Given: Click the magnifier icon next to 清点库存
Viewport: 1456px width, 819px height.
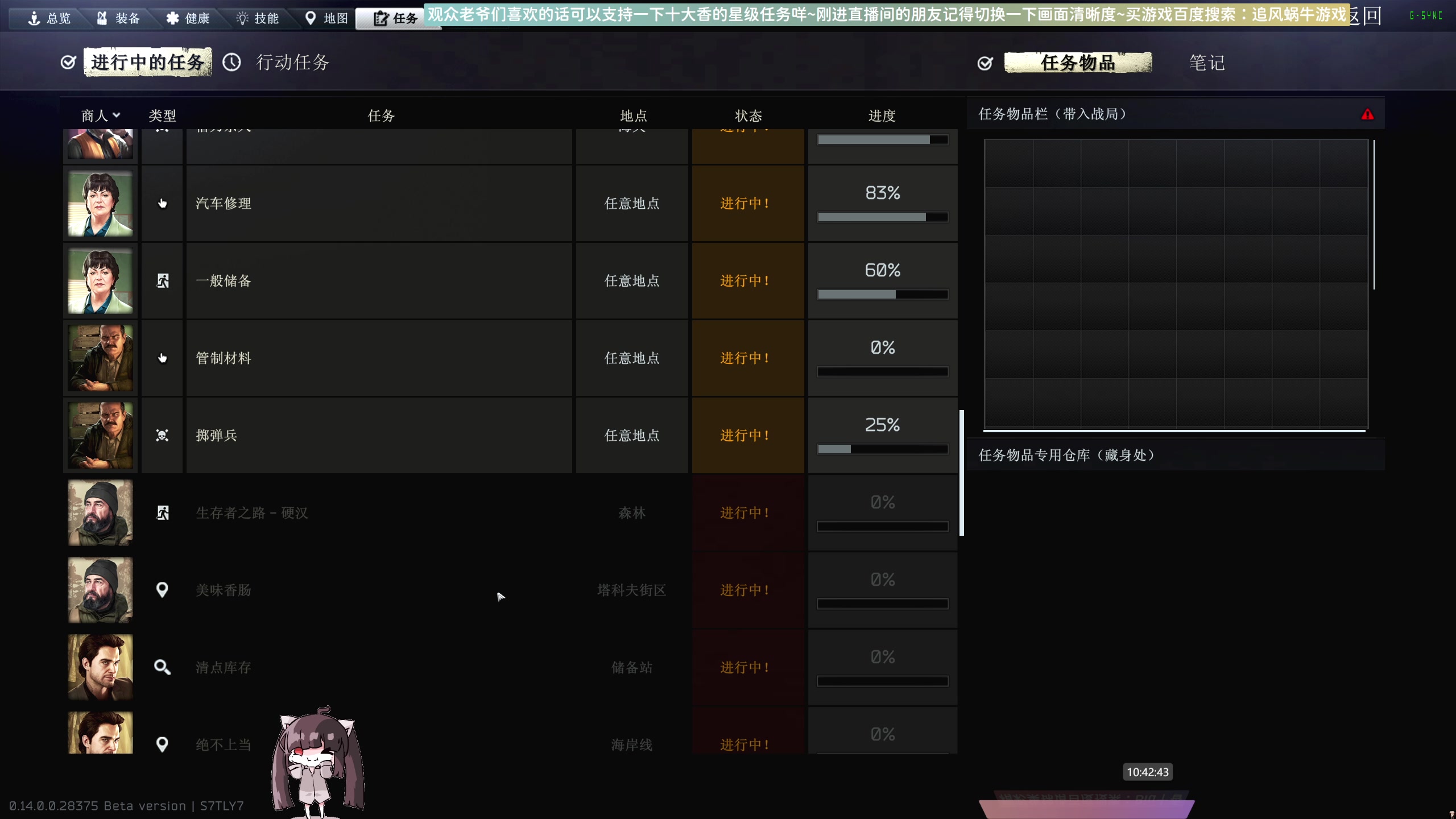Looking at the screenshot, I should tap(162, 667).
